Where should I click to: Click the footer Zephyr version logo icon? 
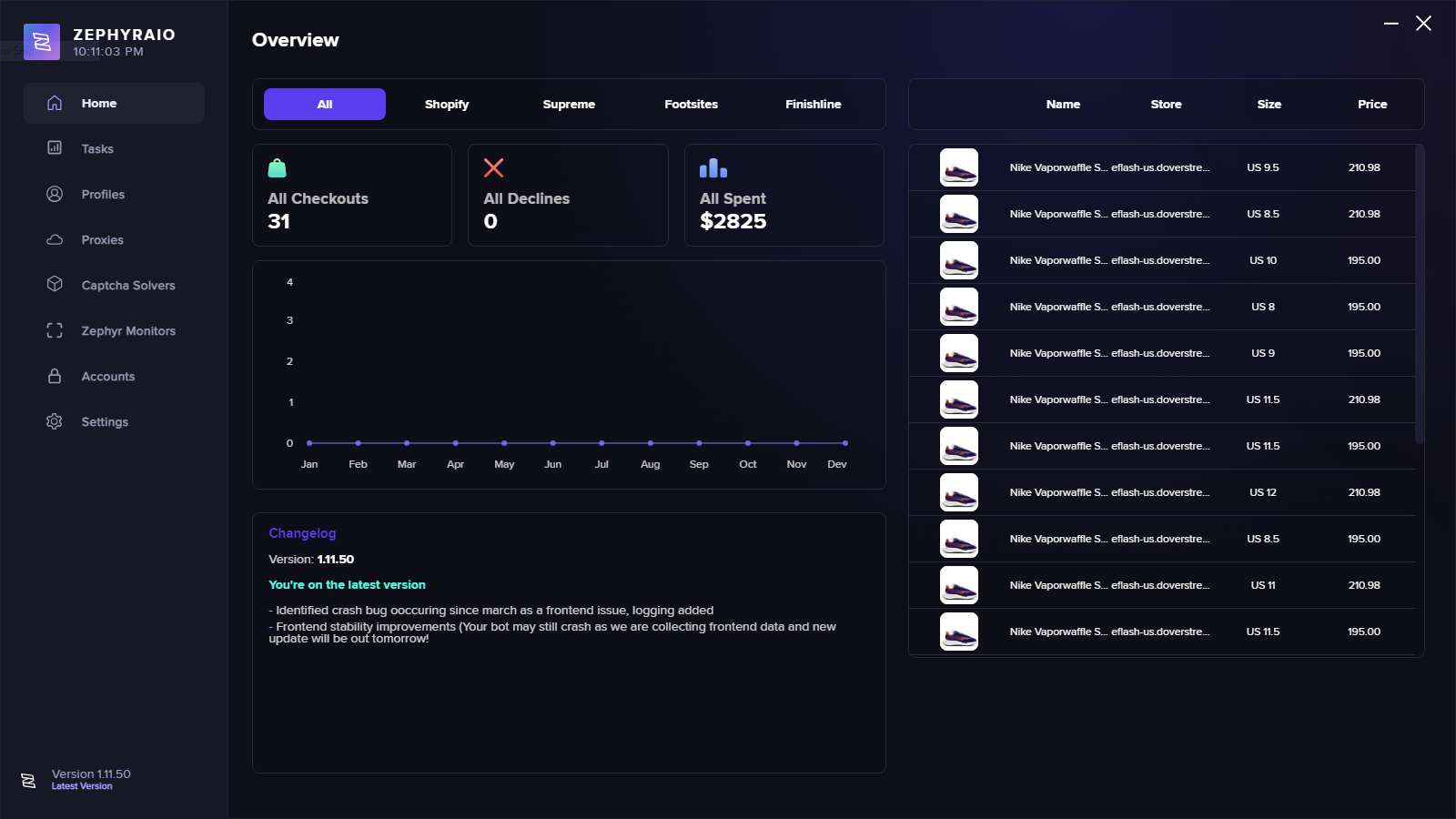(28, 781)
